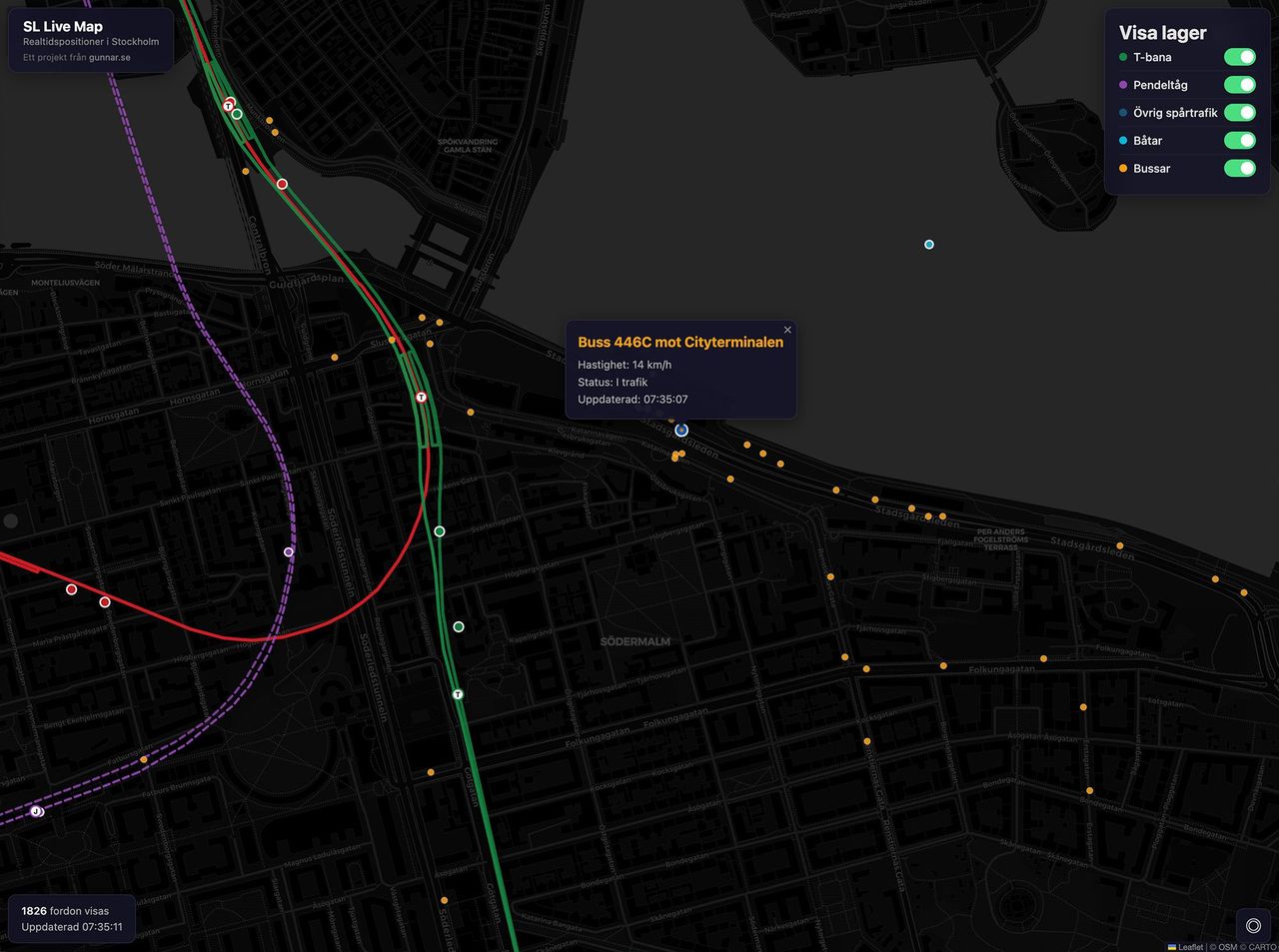Disable the T-bana layer toggle
The image size is (1279, 952).
pyautogui.click(x=1239, y=58)
